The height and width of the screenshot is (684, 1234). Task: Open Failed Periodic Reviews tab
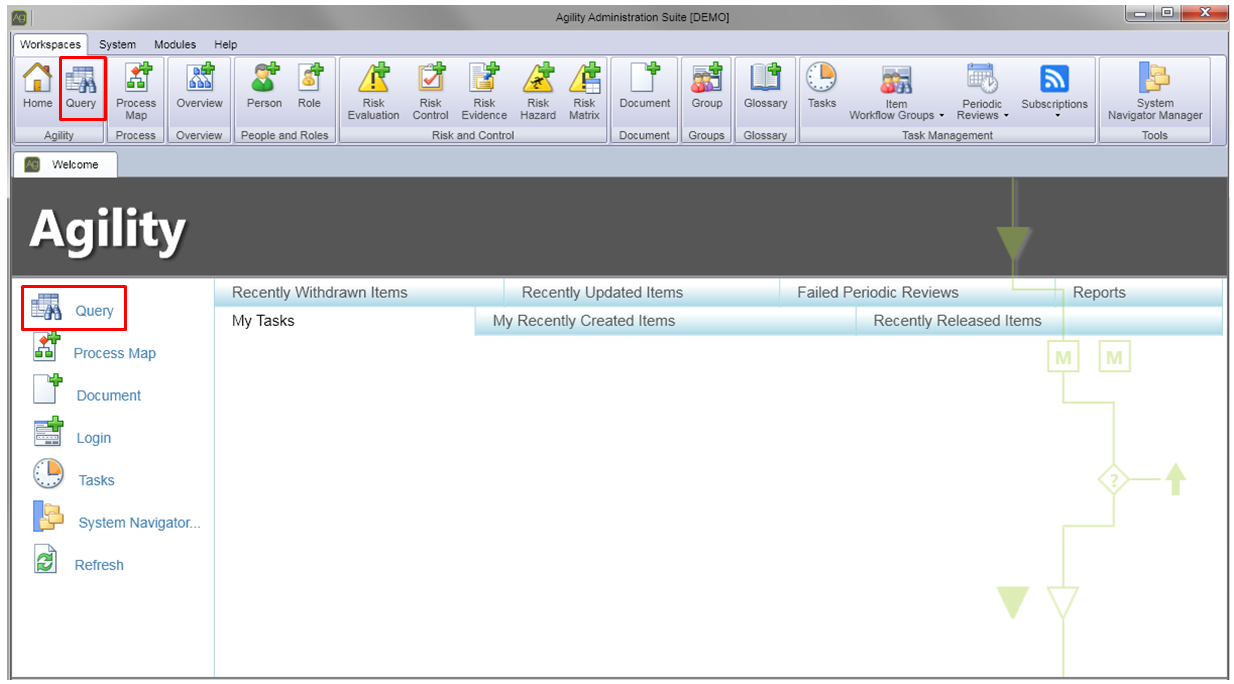[x=917, y=292]
